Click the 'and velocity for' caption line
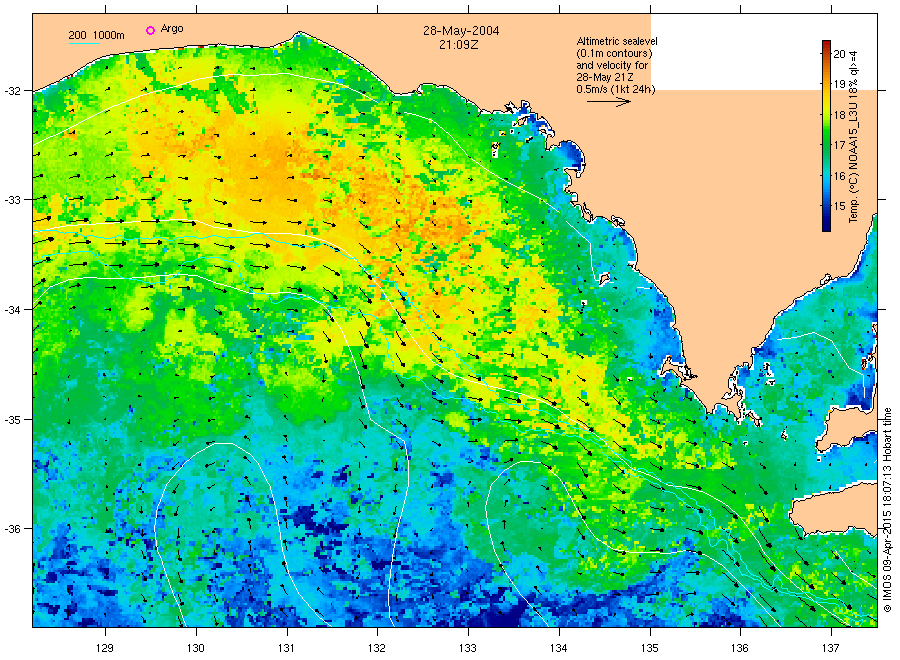The image size is (900, 660). click(612, 65)
